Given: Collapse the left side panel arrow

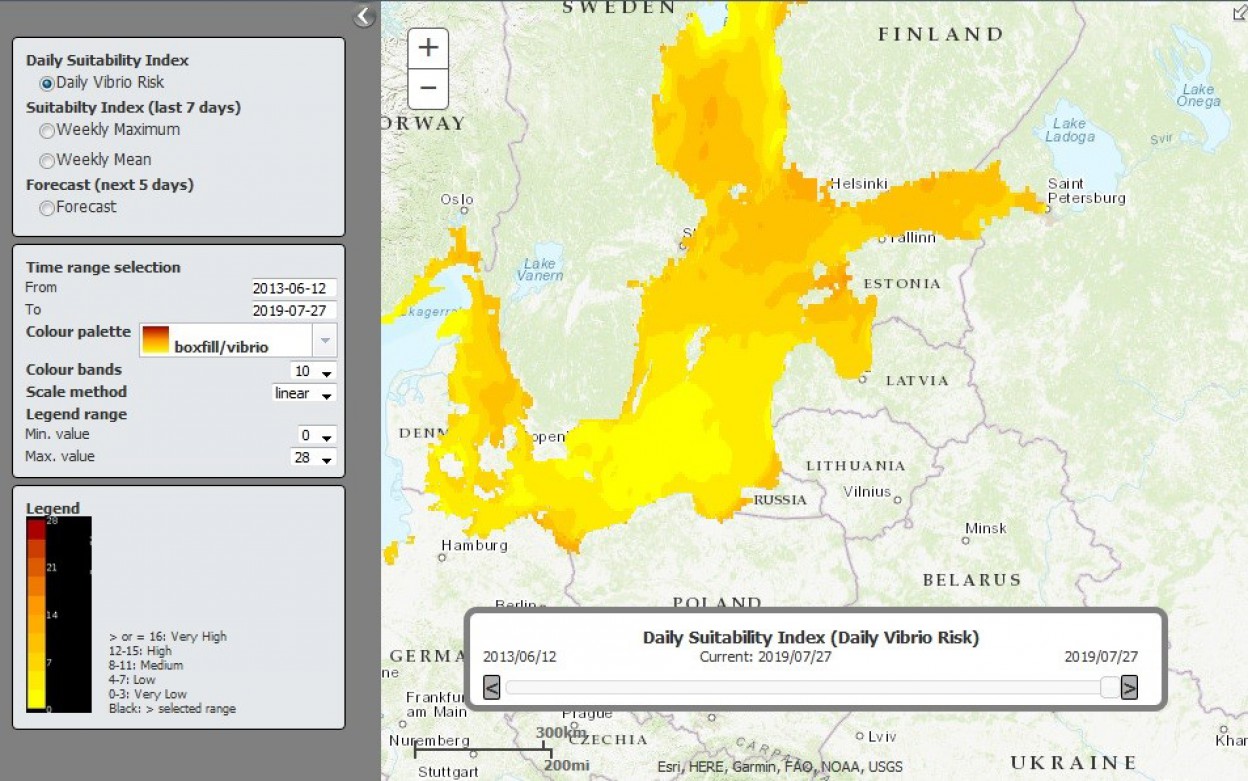Looking at the screenshot, I should click(364, 15).
